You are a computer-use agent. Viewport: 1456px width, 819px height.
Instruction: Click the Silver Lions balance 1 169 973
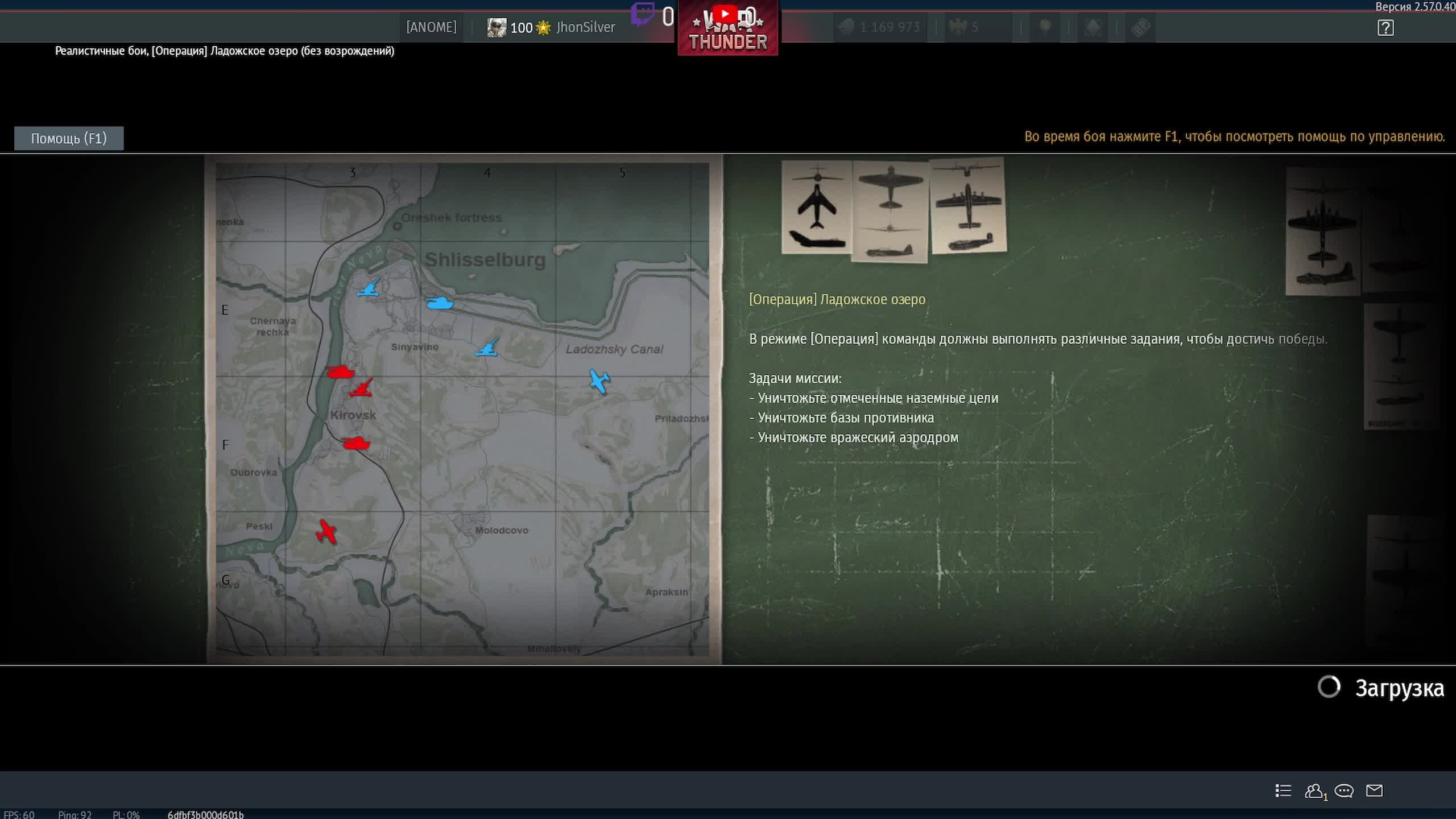click(879, 27)
